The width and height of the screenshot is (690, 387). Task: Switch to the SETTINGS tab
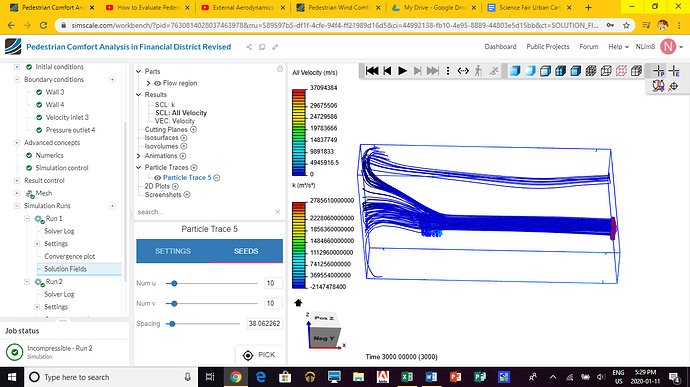point(172,251)
